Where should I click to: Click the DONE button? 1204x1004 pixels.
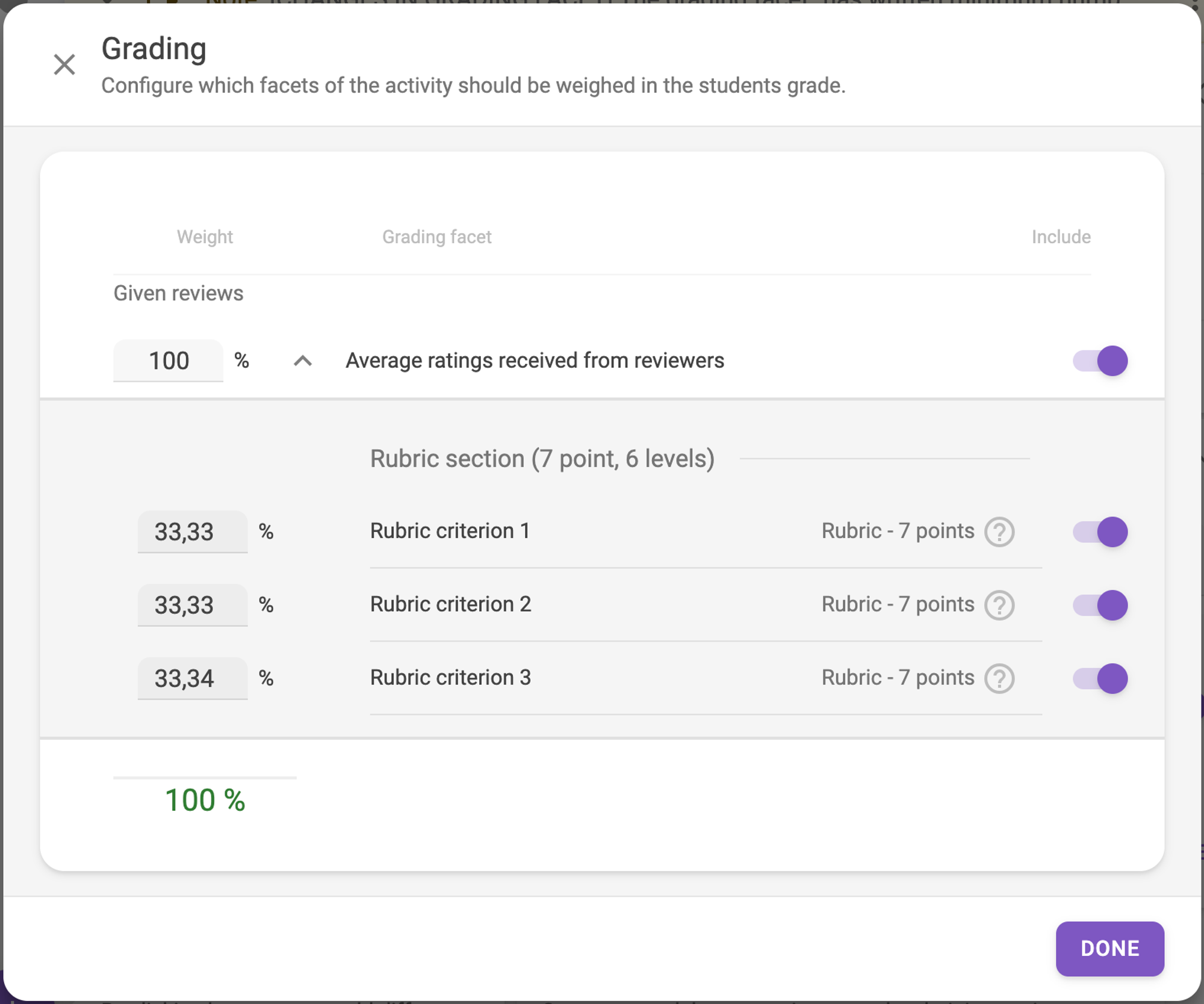tap(1109, 948)
